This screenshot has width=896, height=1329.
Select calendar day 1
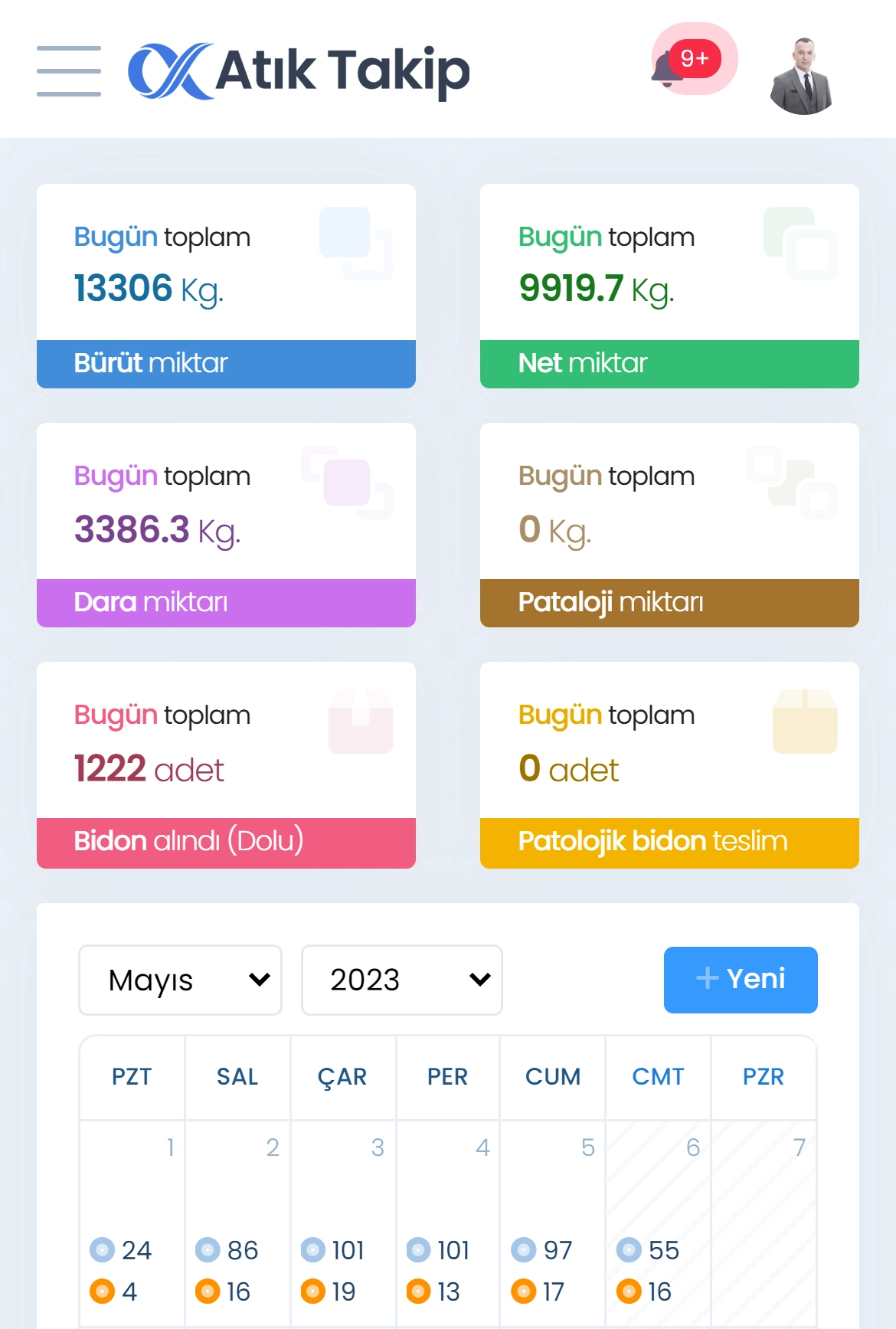pyautogui.click(x=132, y=1223)
